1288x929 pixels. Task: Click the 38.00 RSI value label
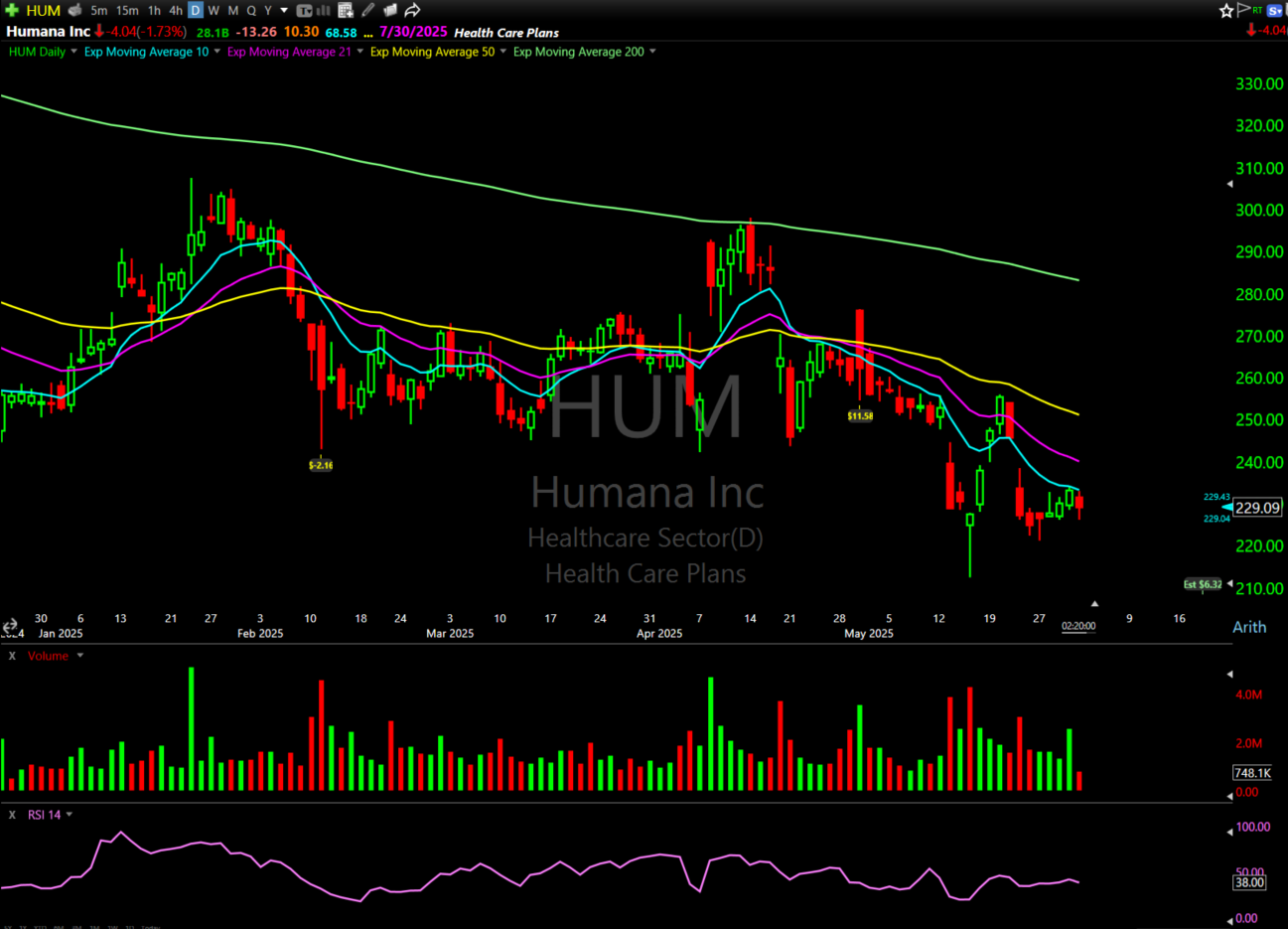click(x=1249, y=882)
